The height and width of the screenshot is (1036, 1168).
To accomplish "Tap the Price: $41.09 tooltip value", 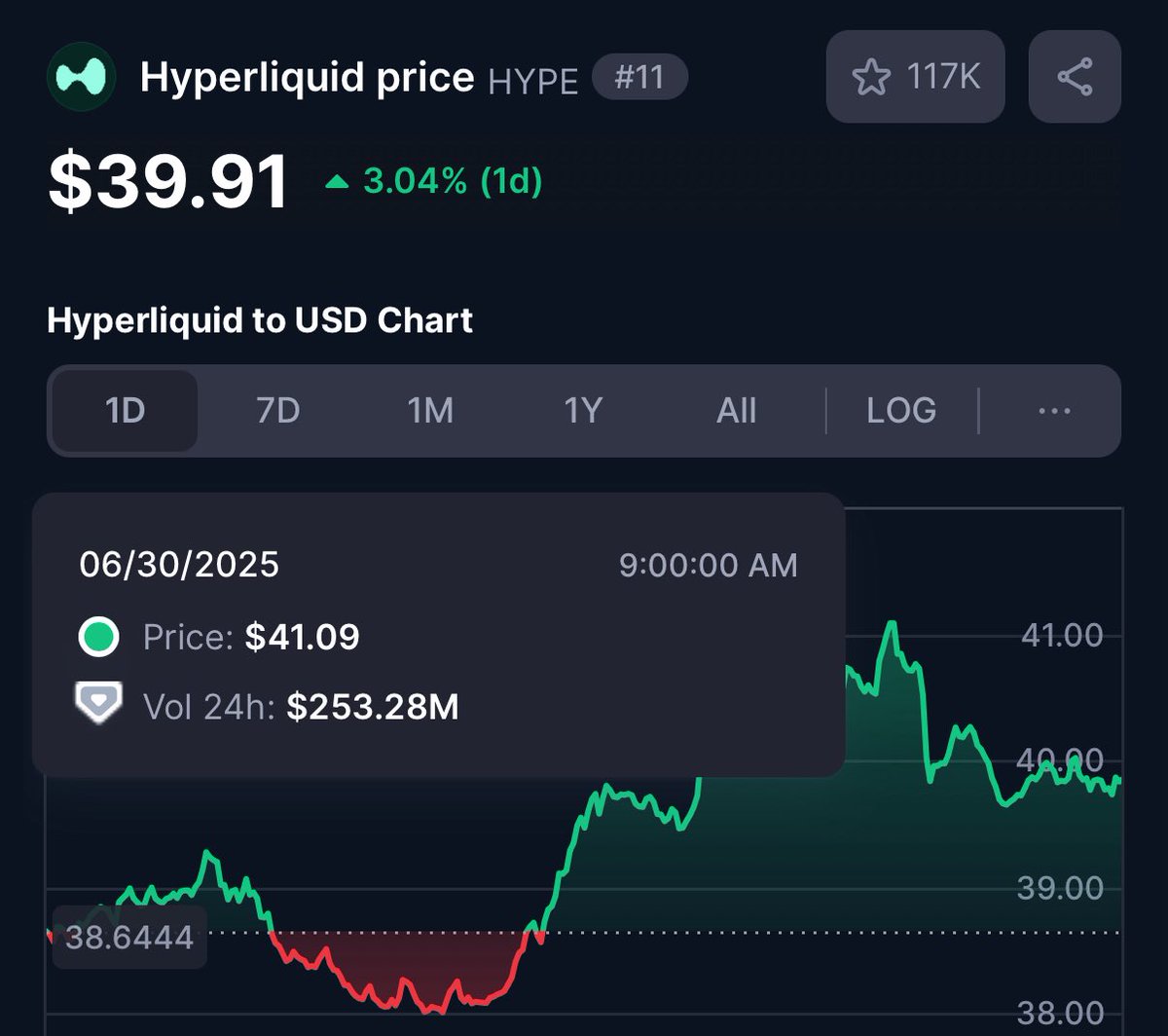I will click(x=251, y=638).
